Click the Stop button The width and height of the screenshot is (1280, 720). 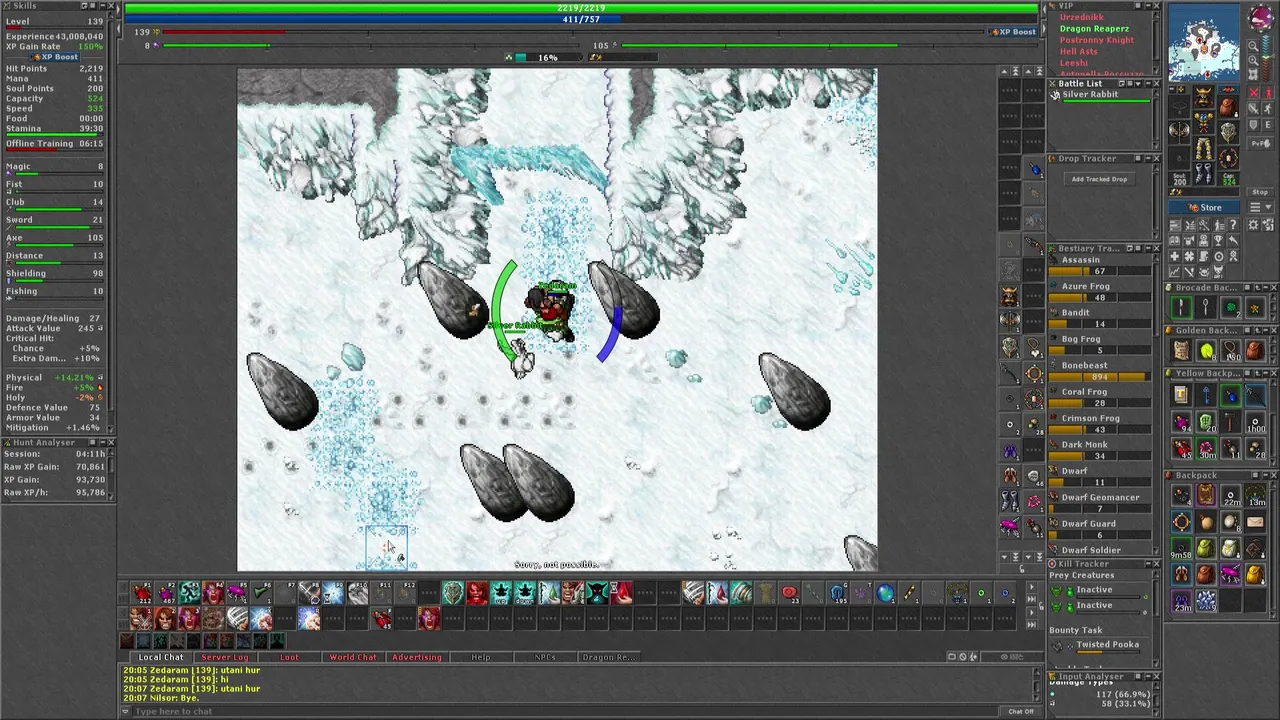click(x=1260, y=192)
